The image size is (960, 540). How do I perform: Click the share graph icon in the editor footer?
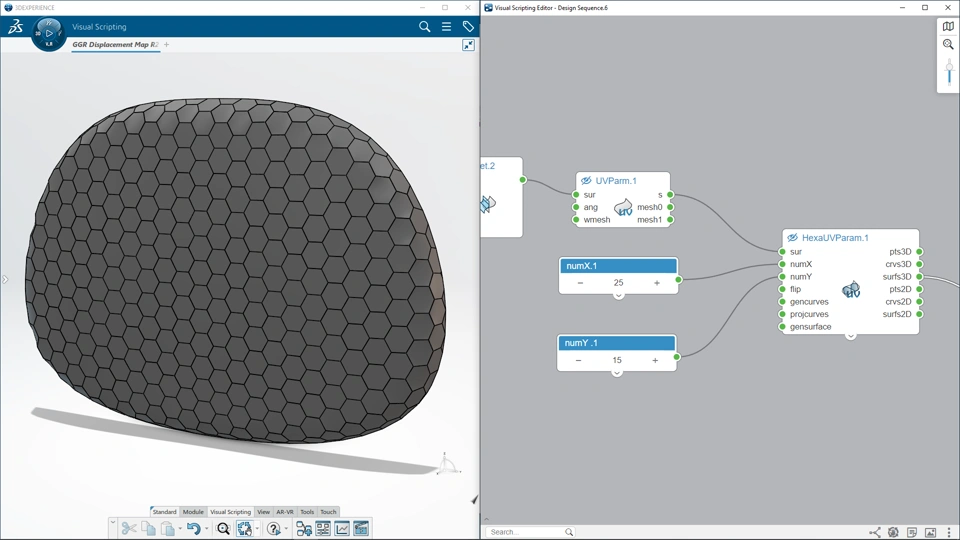875,532
